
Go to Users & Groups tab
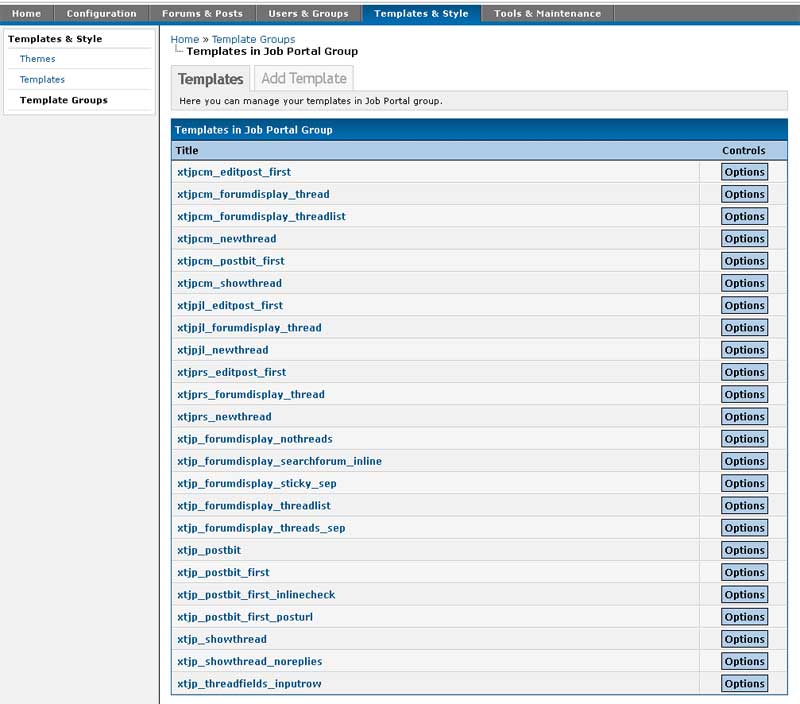click(308, 13)
